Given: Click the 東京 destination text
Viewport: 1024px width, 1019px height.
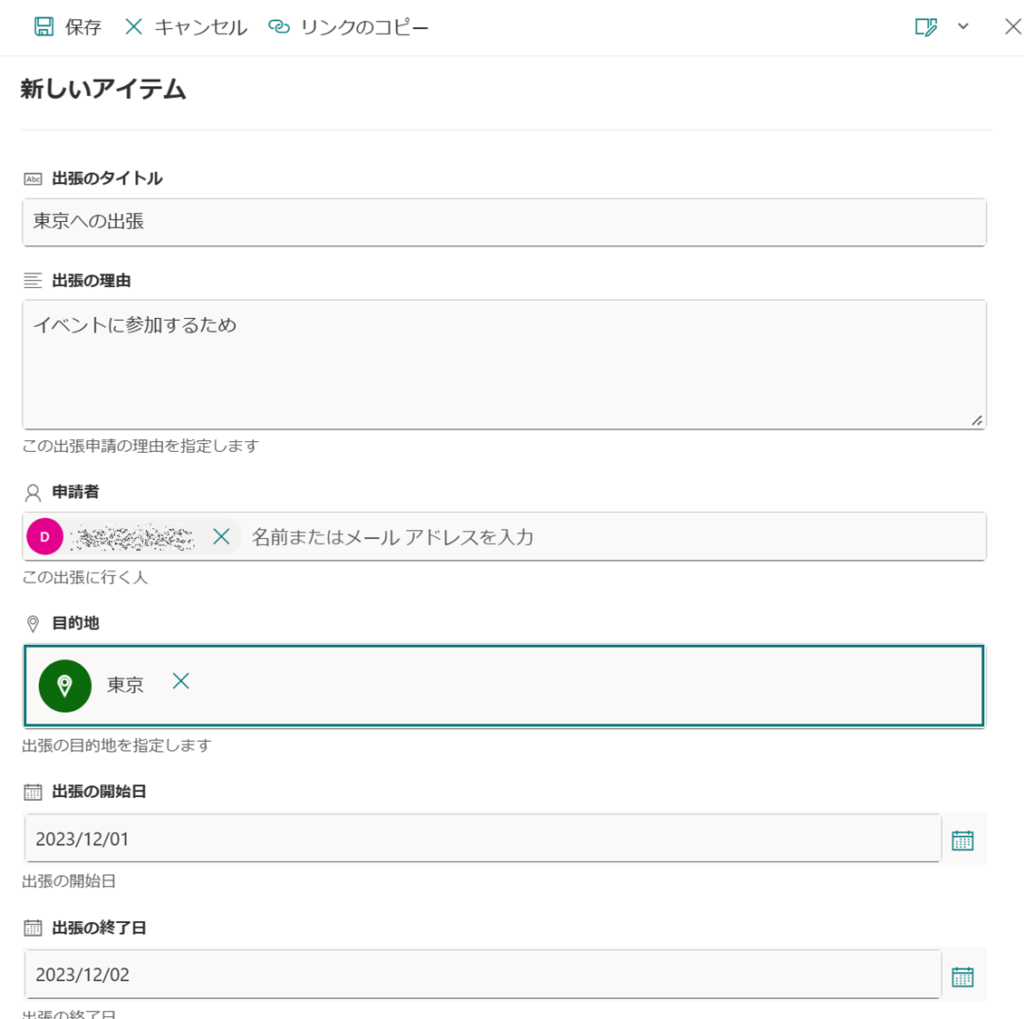Looking at the screenshot, I should pos(125,685).
